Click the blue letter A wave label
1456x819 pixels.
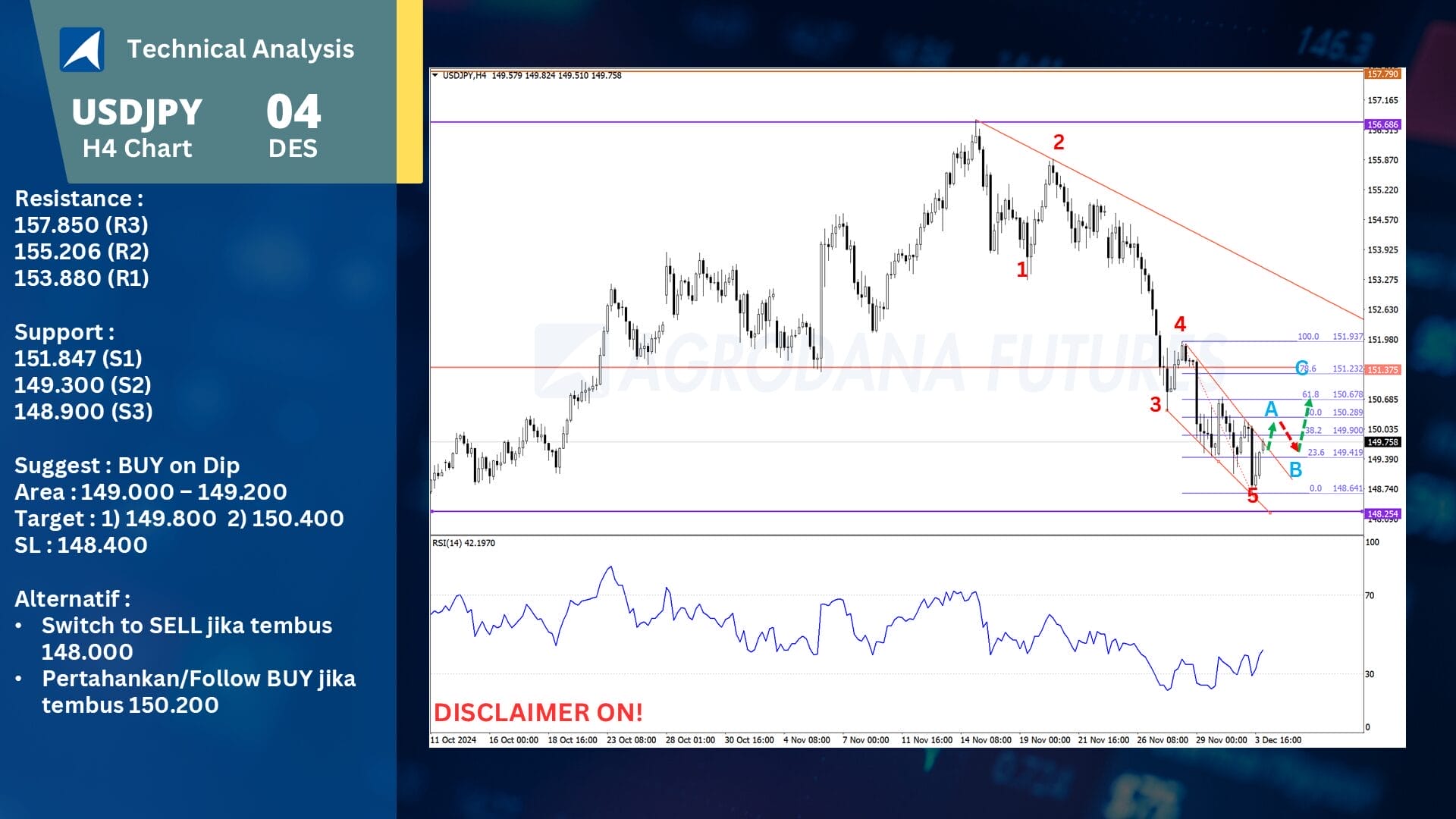click(1271, 409)
